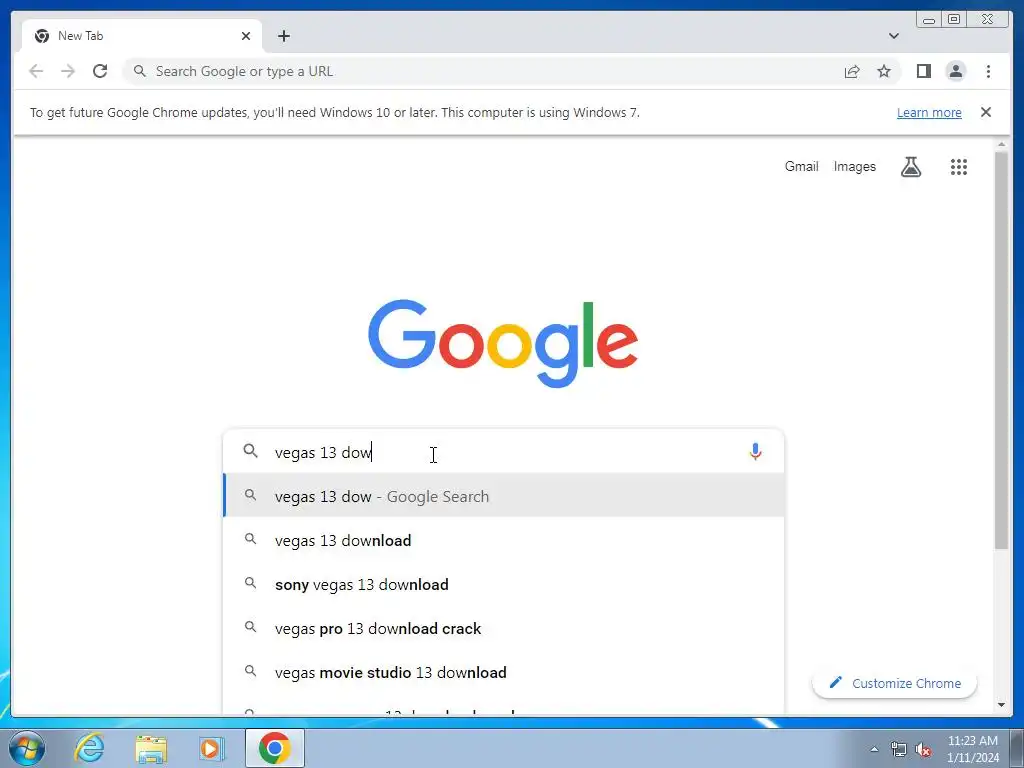Click inside the Google search box

[504, 452]
